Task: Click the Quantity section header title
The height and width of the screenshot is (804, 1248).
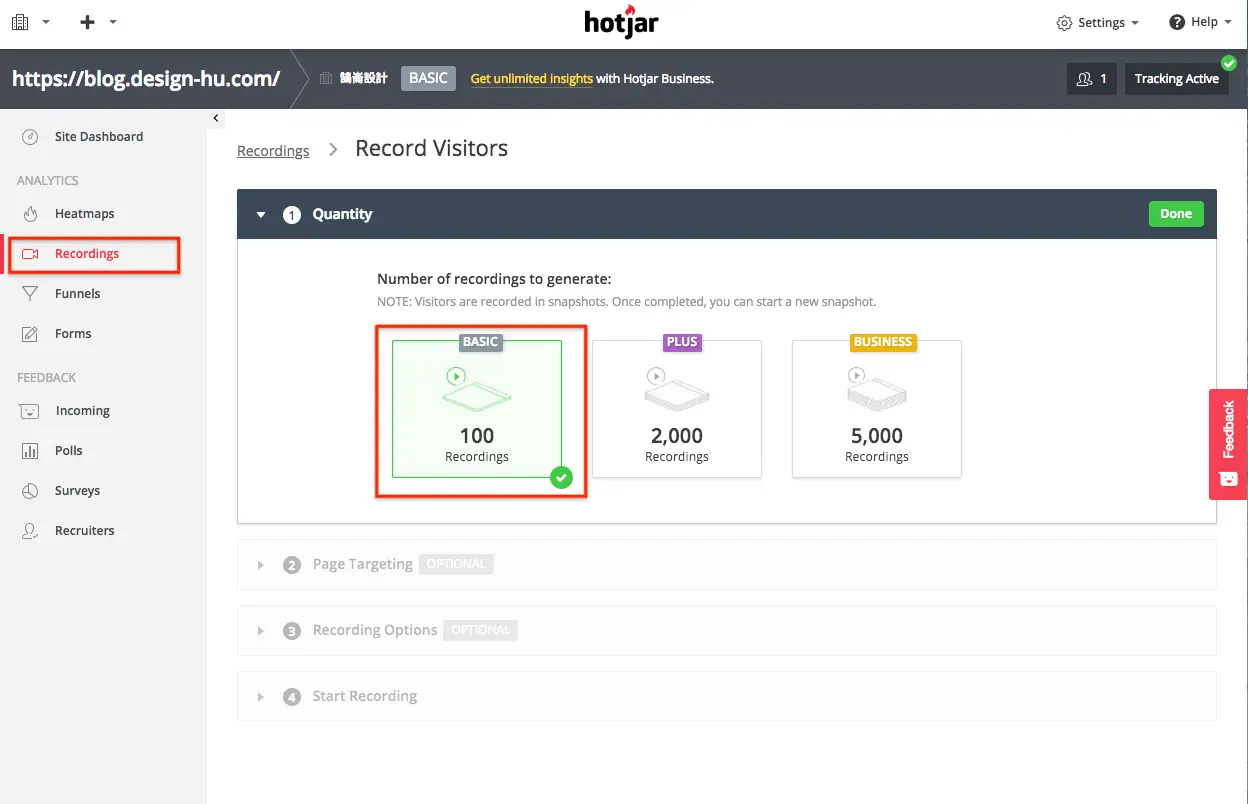Action: click(342, 214)
